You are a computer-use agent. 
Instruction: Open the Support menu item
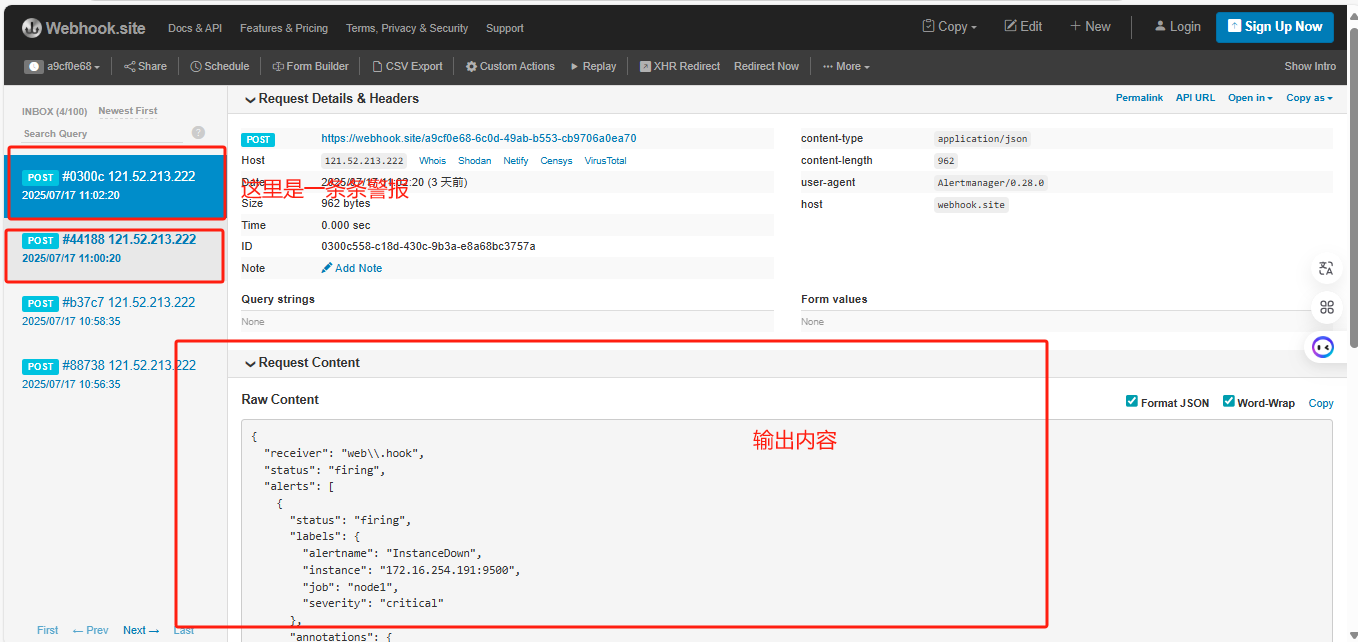click(505, 28)
